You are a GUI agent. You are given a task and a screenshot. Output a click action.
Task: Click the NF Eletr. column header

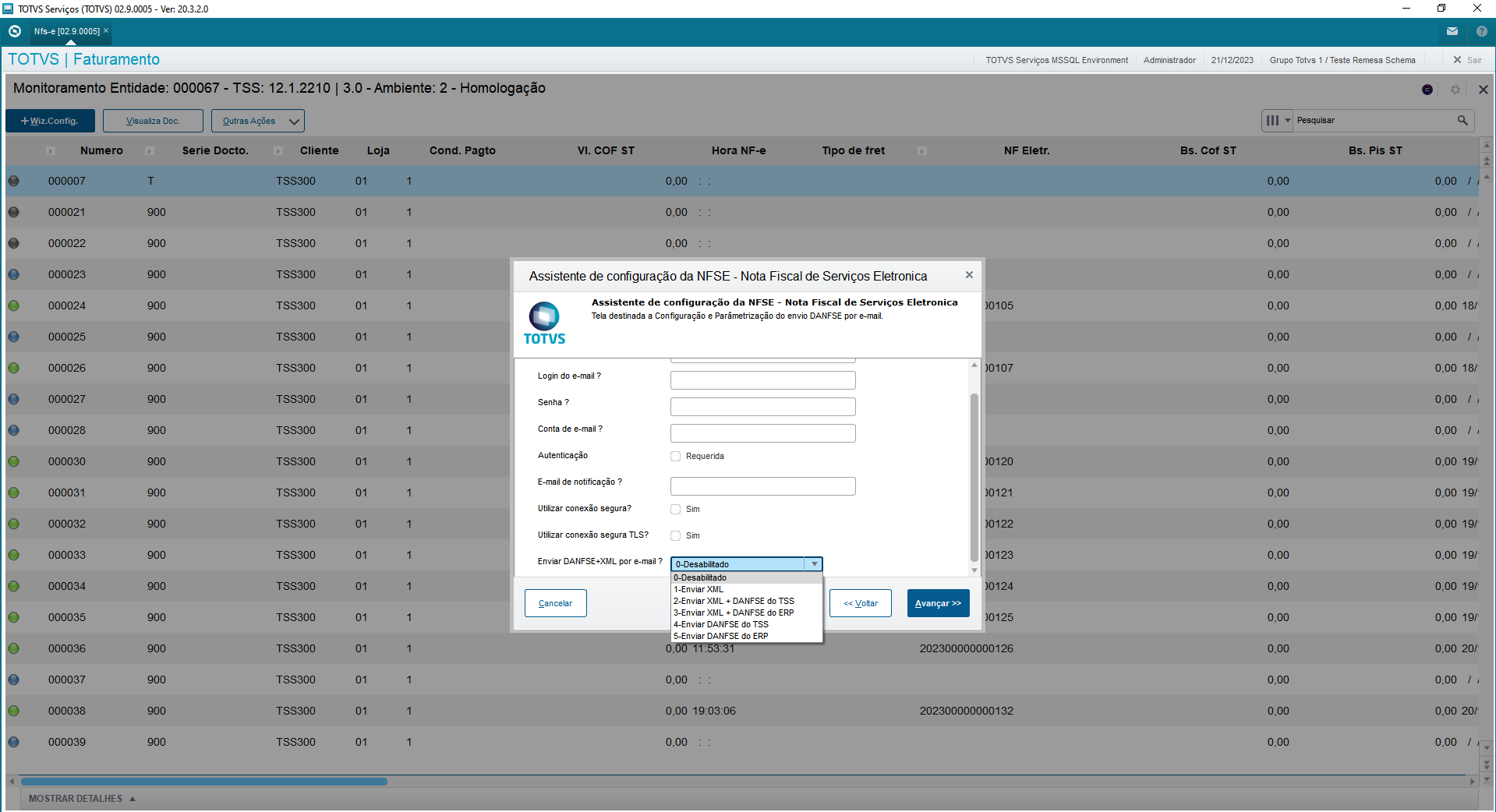[1027, 151]
